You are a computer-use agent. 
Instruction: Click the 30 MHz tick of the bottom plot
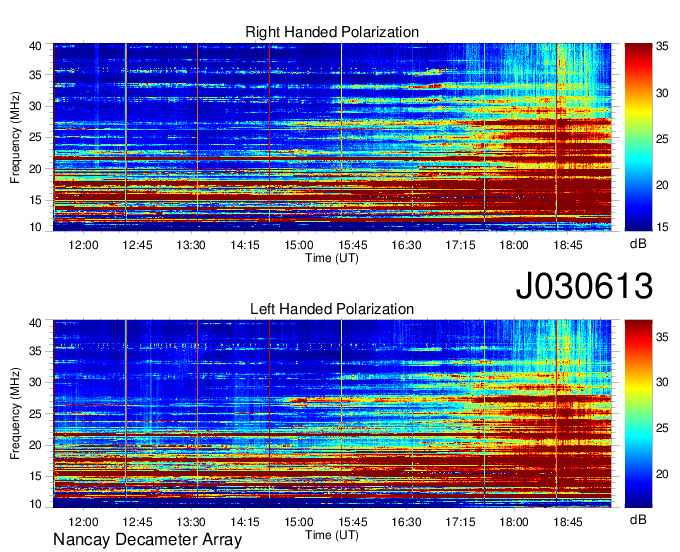click(35, 382)
